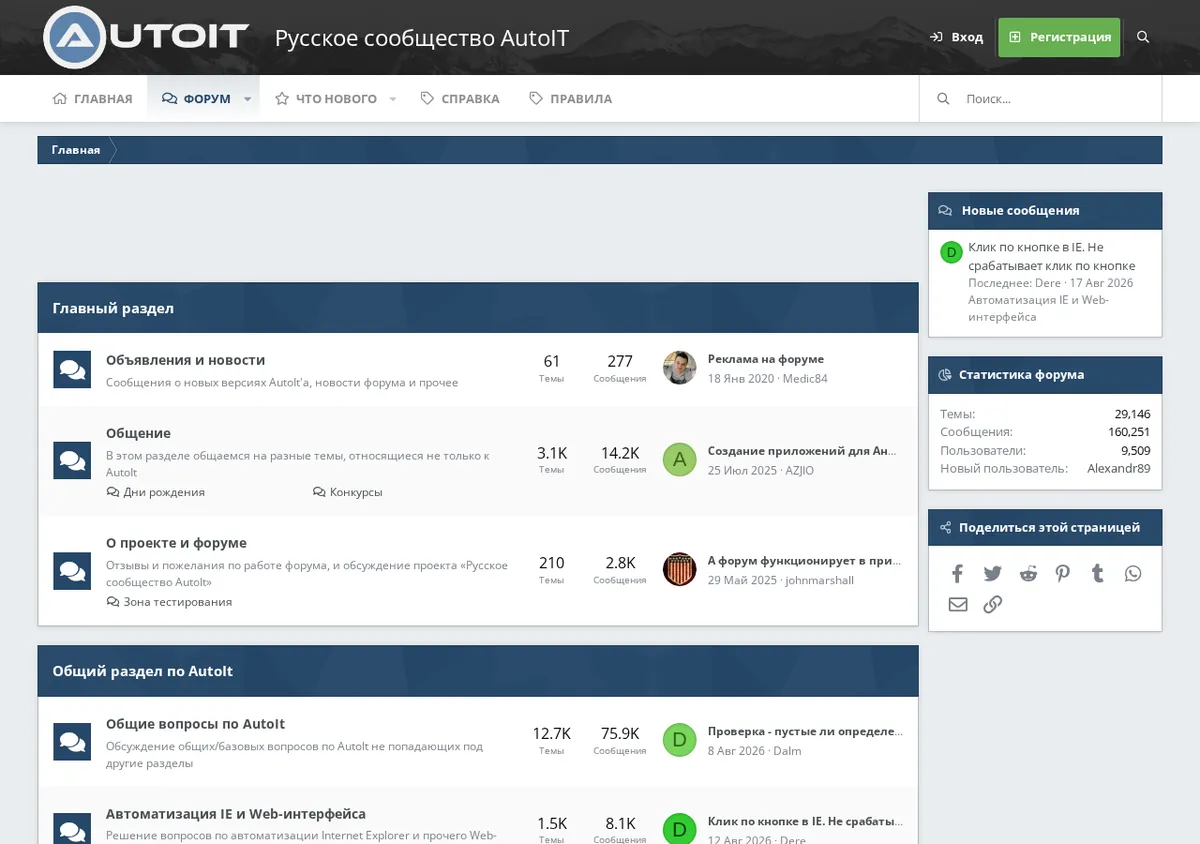Screen dimensions: 1200x844
Task: Click the Вход login link
Action: (x=956, y=37)
